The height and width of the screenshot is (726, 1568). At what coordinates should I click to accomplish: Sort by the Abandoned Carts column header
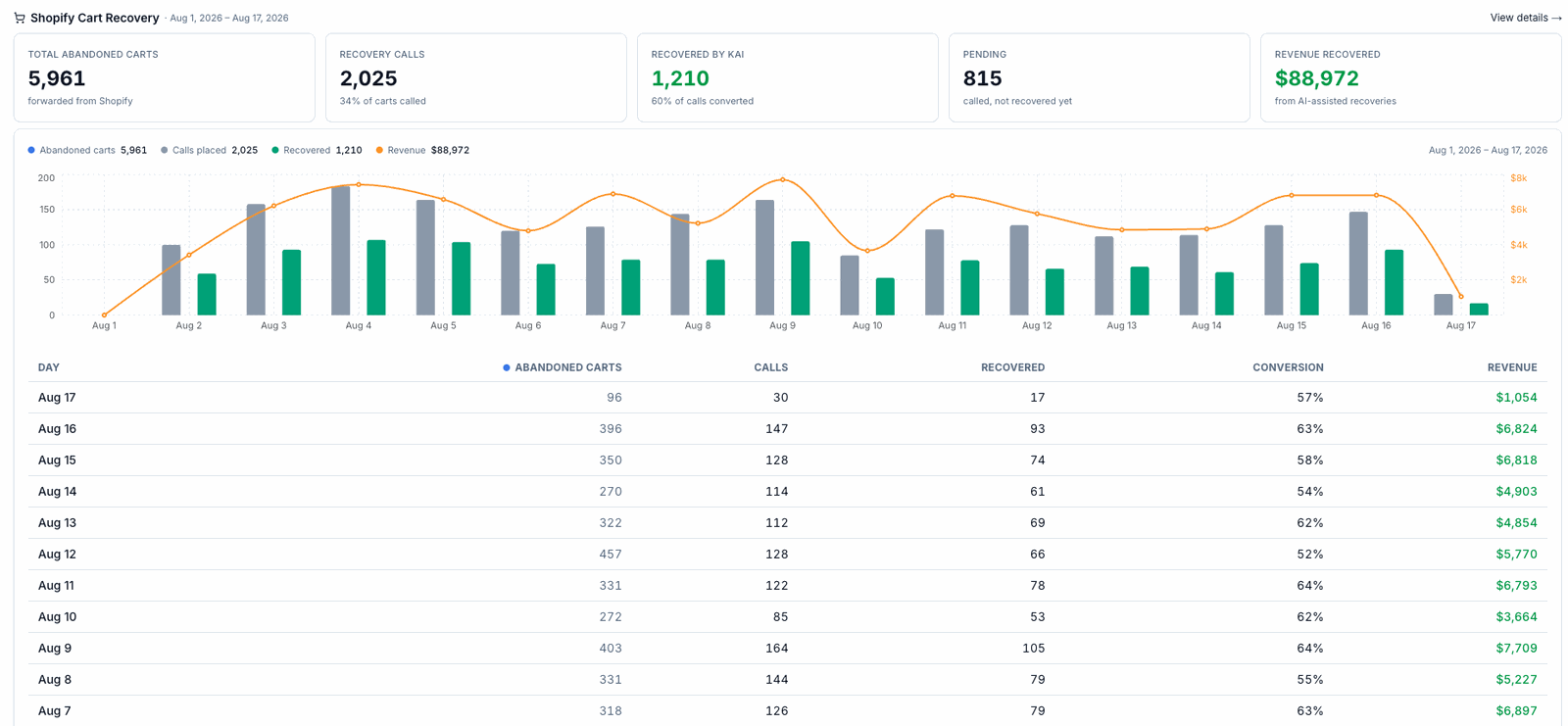pos(568,367)
